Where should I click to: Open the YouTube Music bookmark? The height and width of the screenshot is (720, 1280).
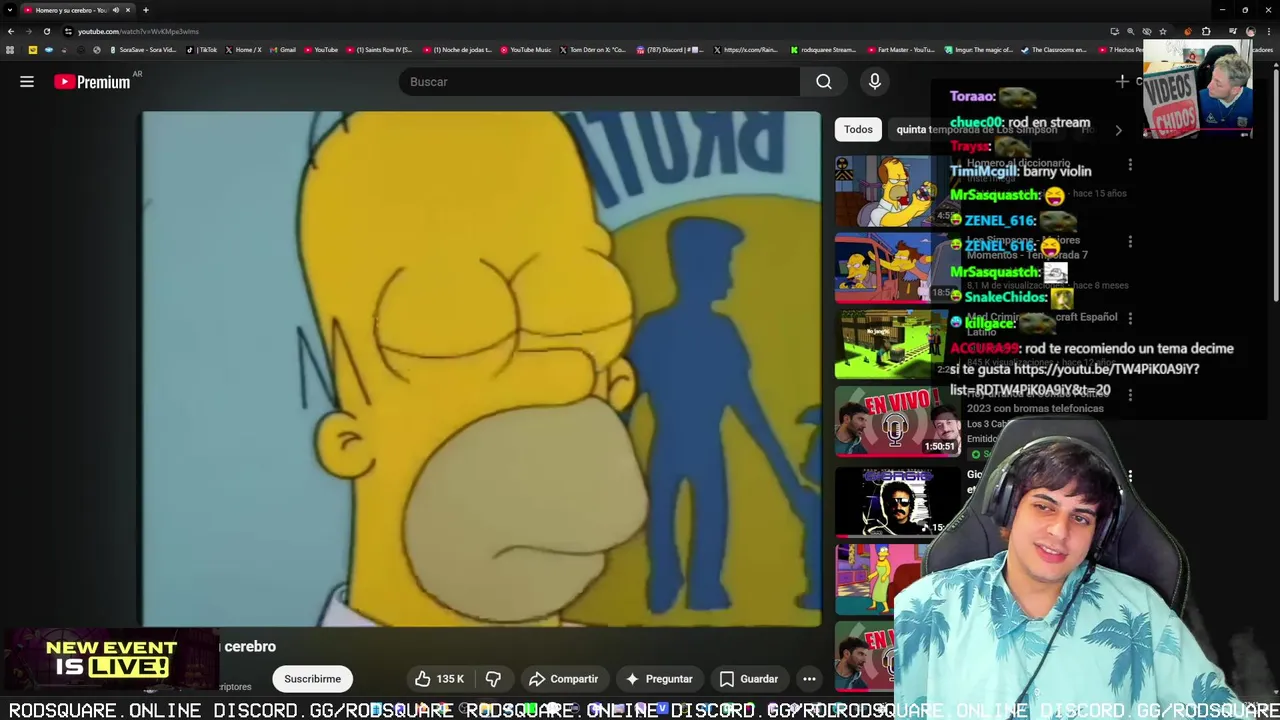pos(526,50)
